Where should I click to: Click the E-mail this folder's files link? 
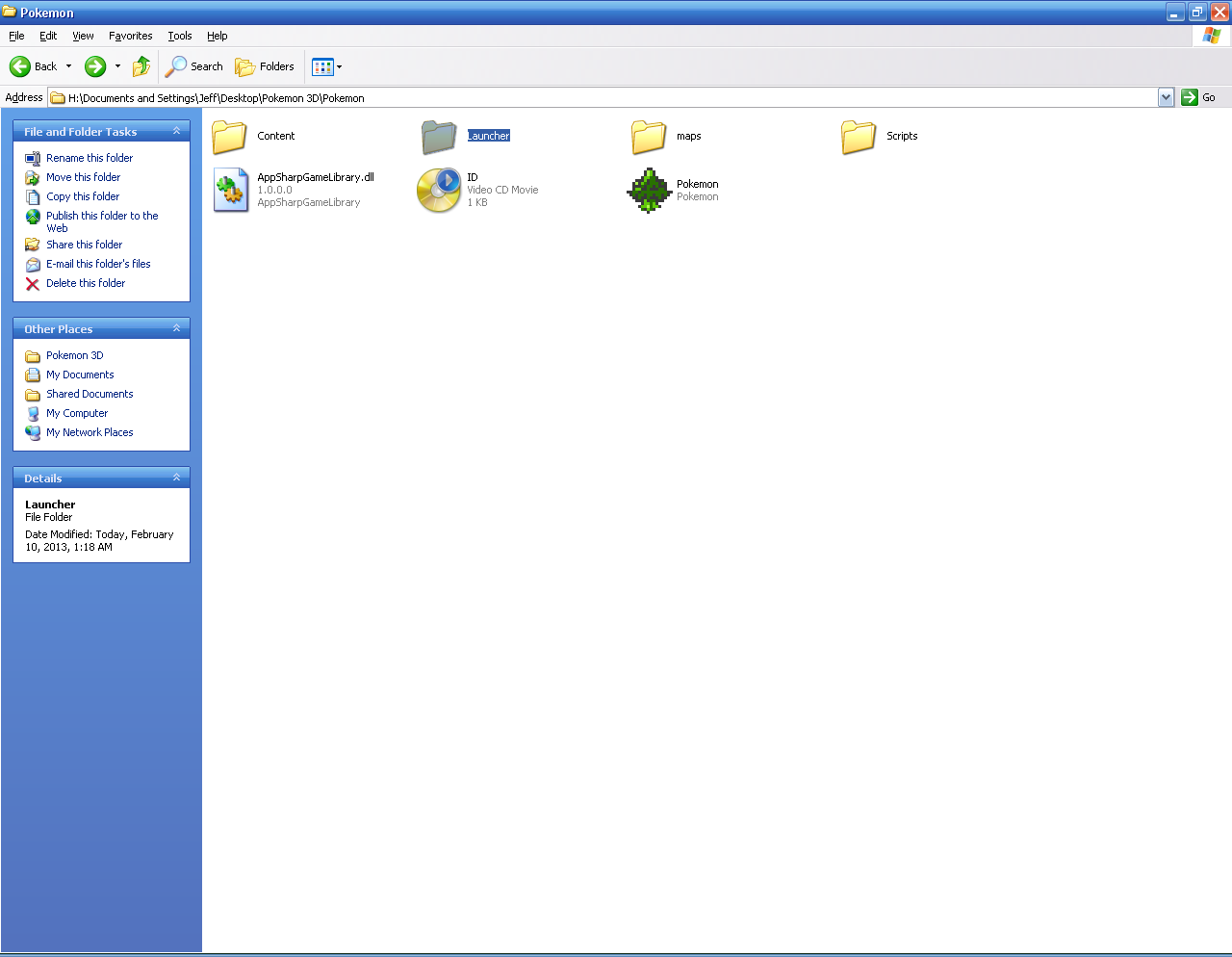[98, 264]
